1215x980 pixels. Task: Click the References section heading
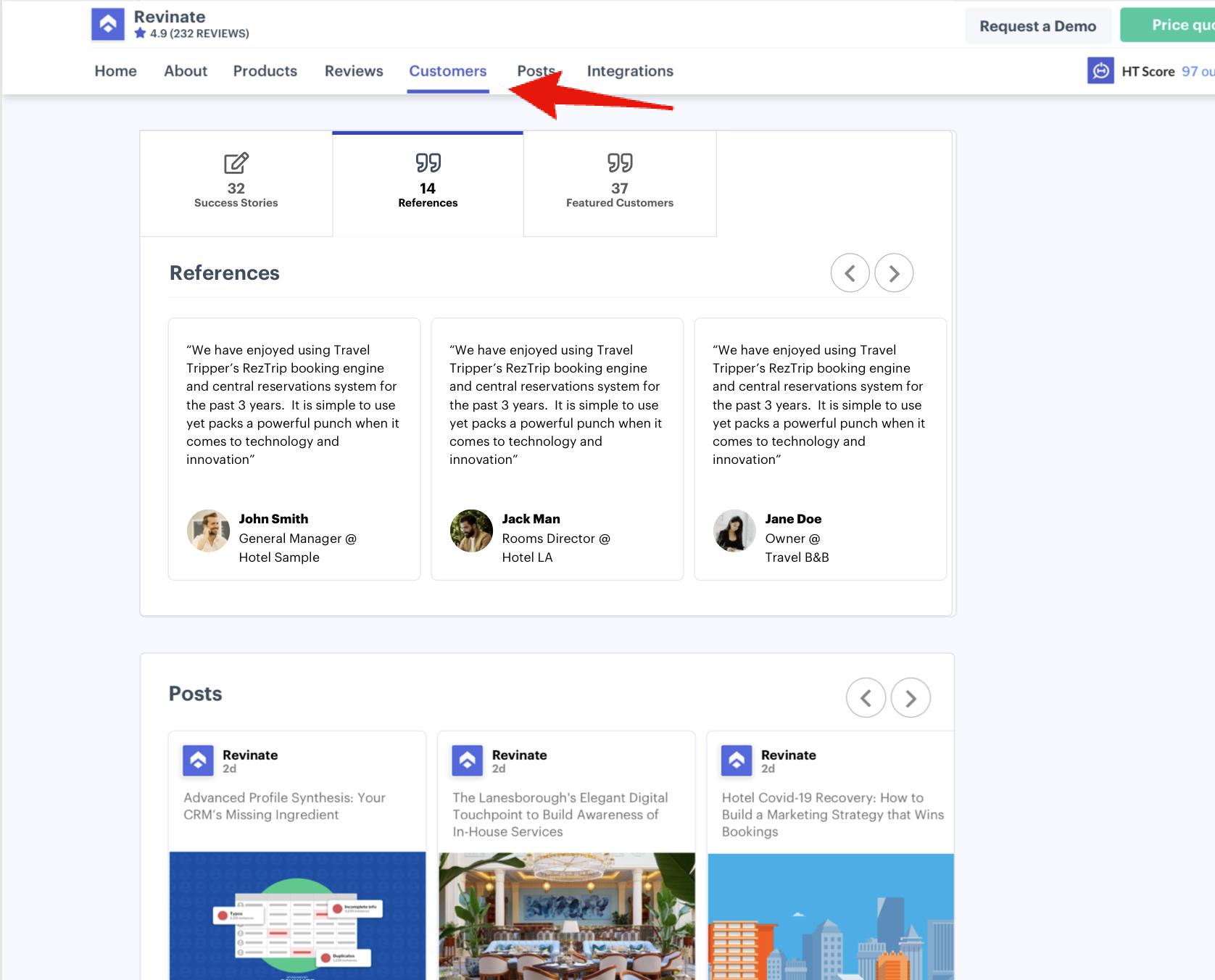coord(225,273)
